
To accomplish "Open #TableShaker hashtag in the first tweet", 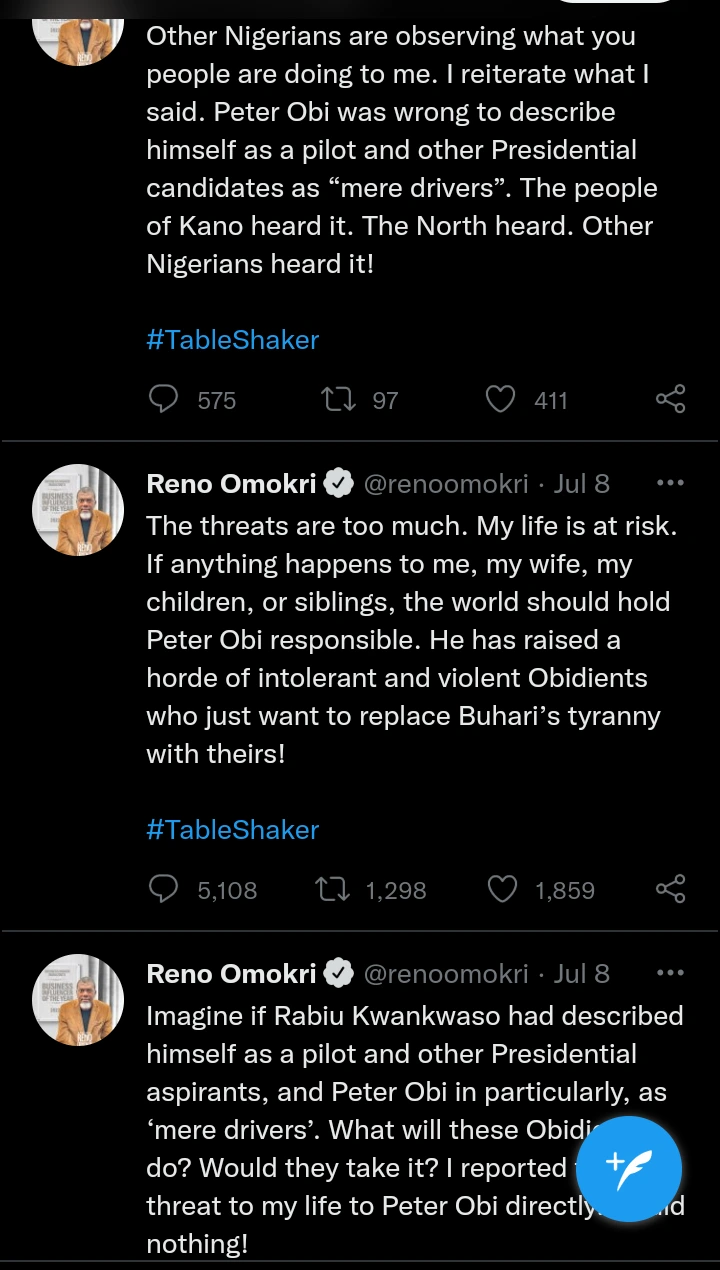I will point(232,340).
